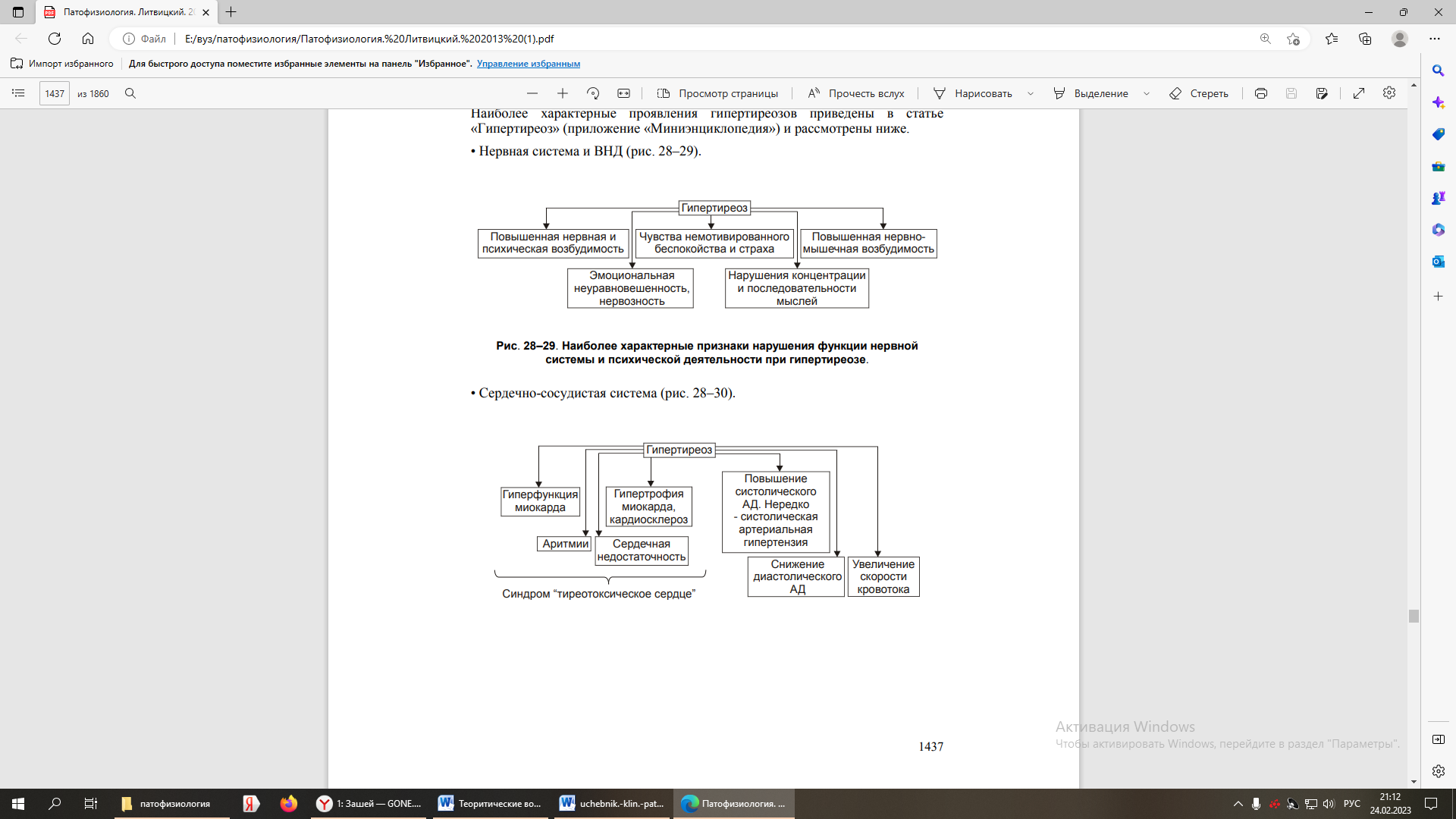Screen dimensions: 1456x819
Task: Go to the browser home page
Action: 88,39
